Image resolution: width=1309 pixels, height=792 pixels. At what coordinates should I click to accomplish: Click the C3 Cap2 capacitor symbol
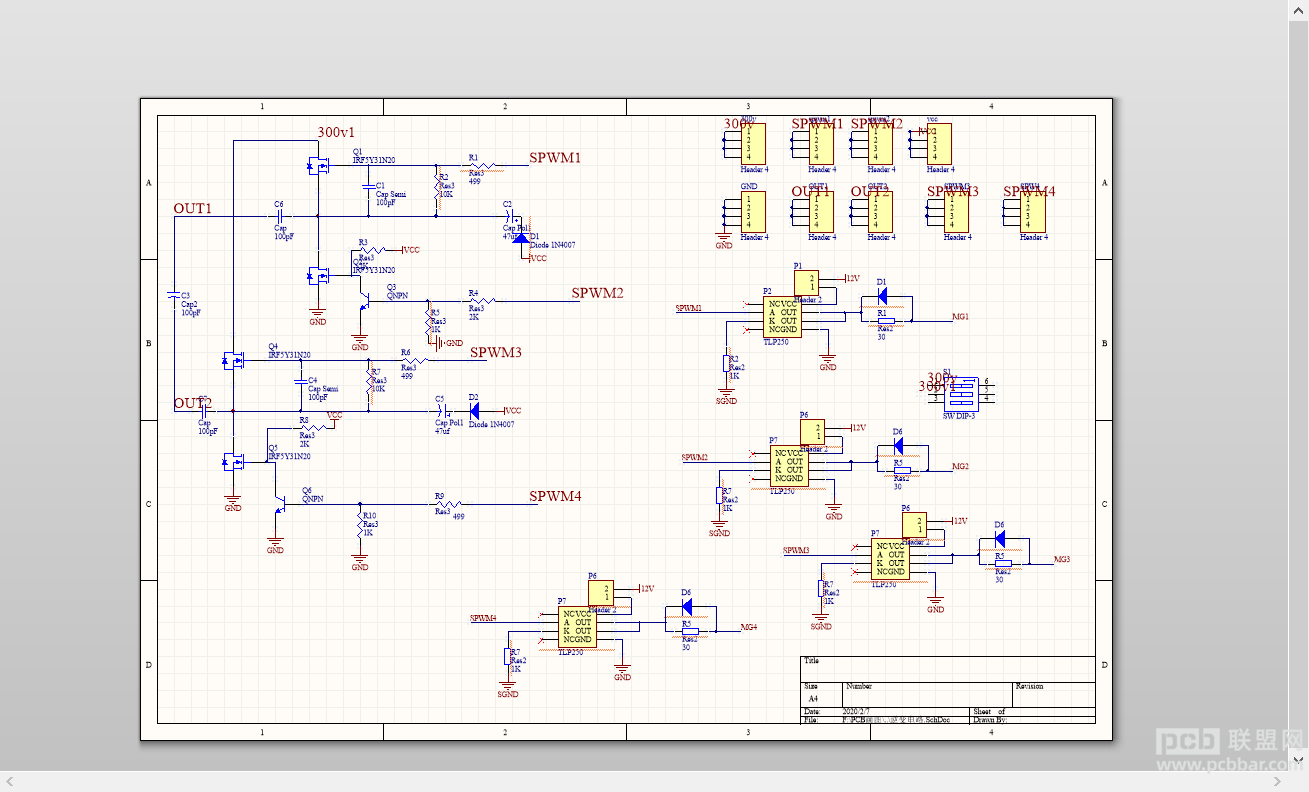(174, 295)
